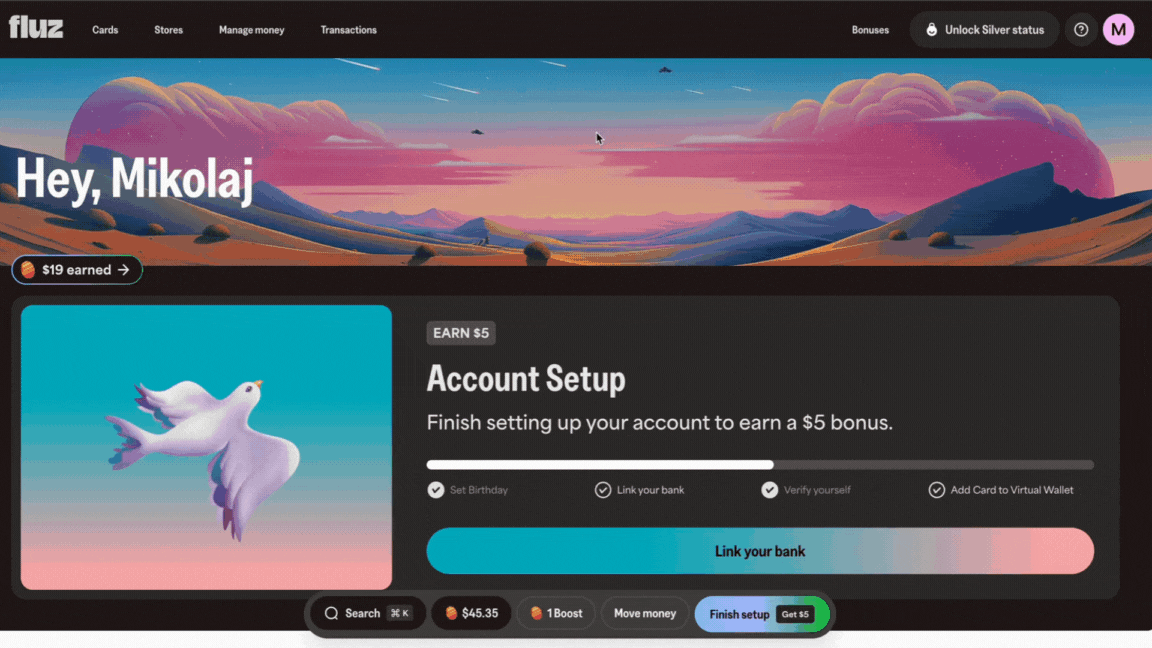The height and width of the screenshot is (648, 1152).
Task: Click the arrow on $19 earned
Action: [x=123, y=270]
